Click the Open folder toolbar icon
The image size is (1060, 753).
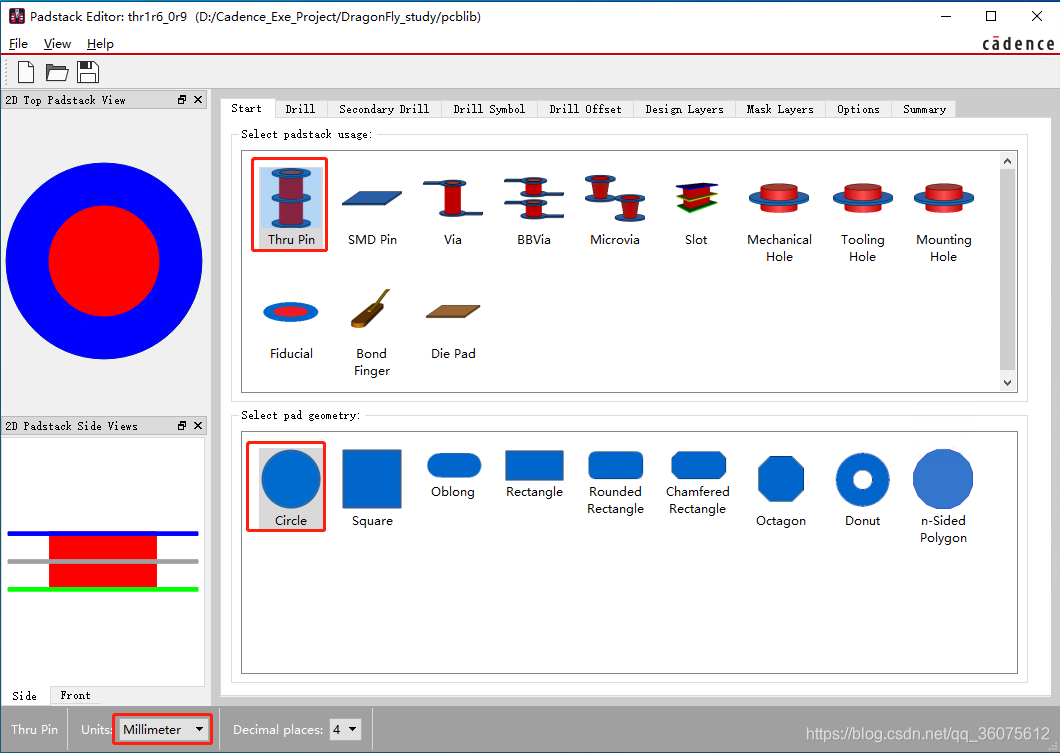pos(57,72)
